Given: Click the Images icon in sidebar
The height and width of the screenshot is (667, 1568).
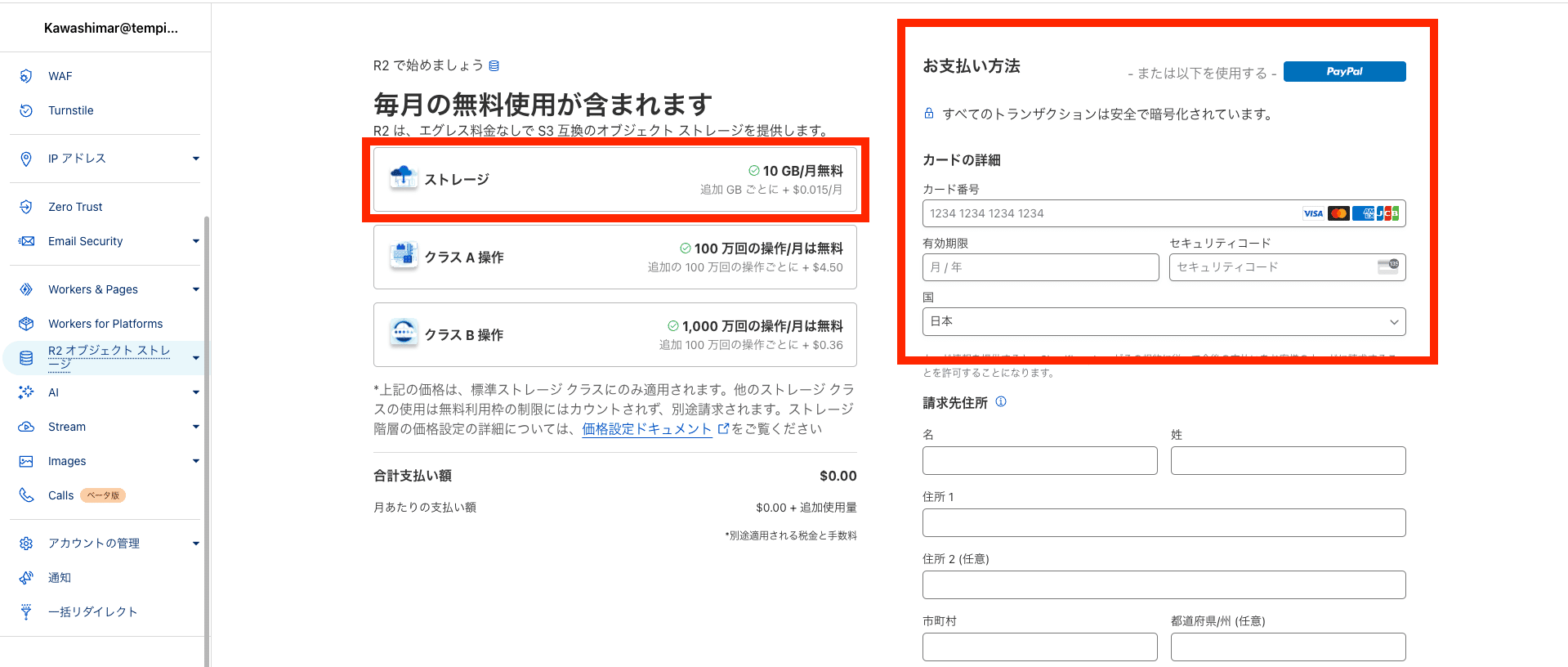Looking at the screenshot, I should point(26,461).
